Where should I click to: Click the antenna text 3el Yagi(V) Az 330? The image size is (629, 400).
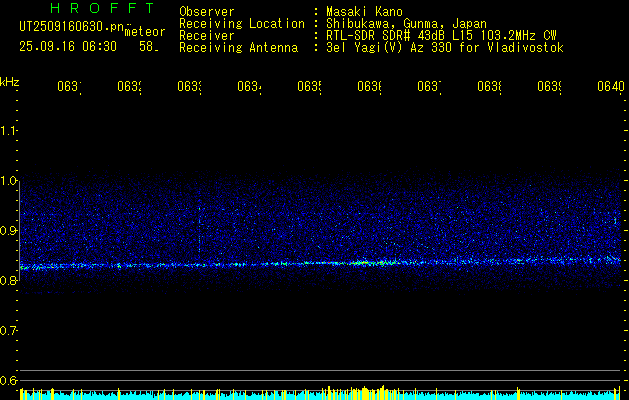(x=389, y=48)
